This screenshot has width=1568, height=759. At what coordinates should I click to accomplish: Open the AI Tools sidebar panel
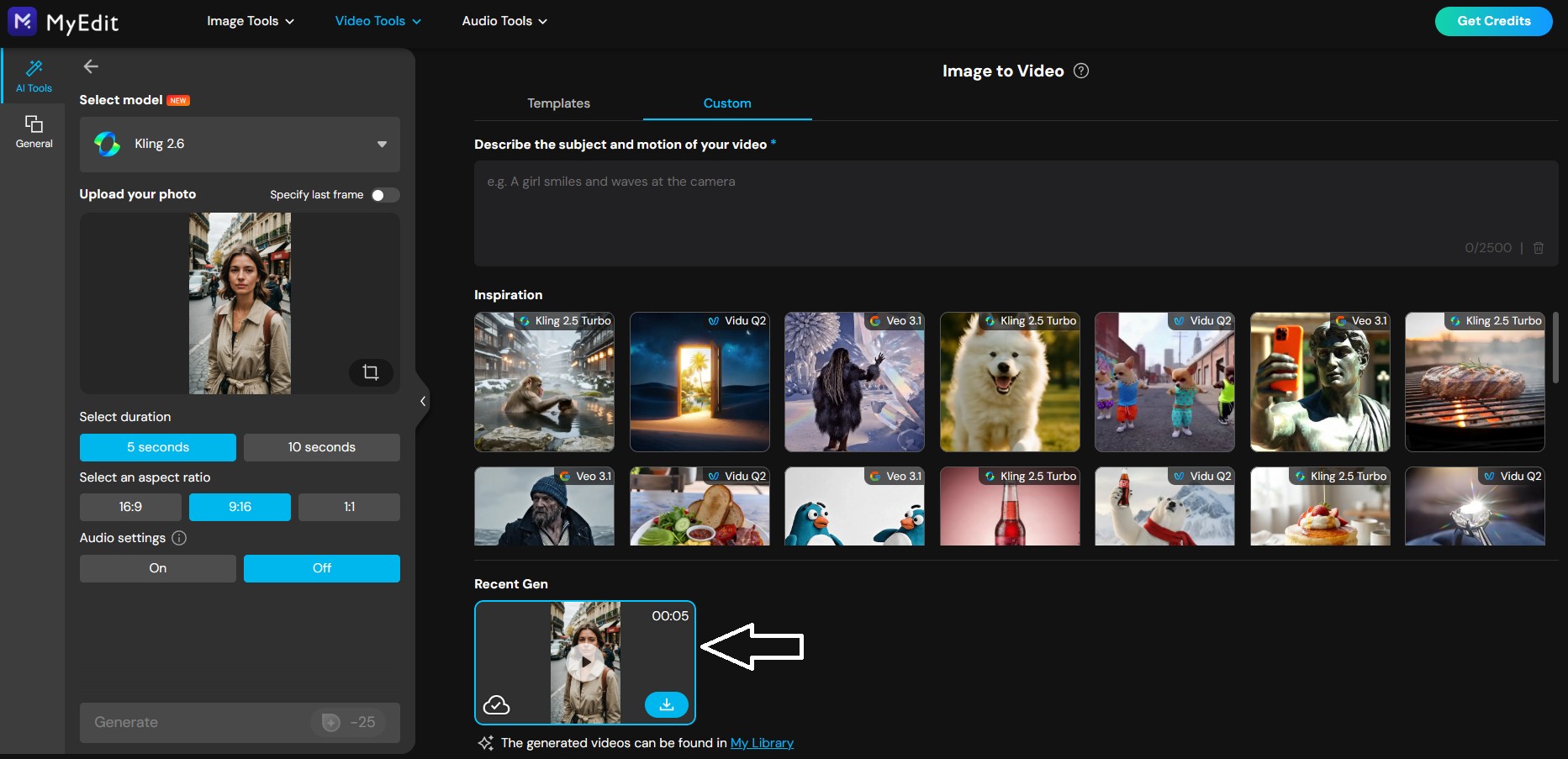(34, 76)
